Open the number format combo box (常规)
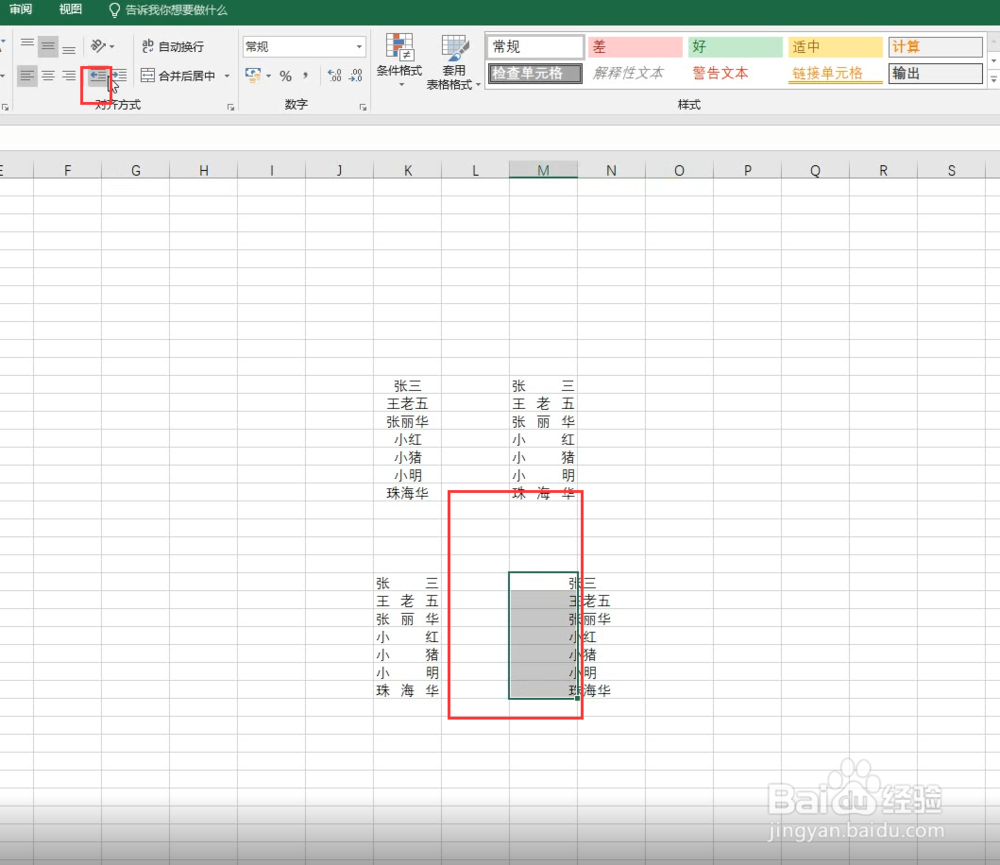Screen dimensions: 1000x865 [x=304, y=47]
